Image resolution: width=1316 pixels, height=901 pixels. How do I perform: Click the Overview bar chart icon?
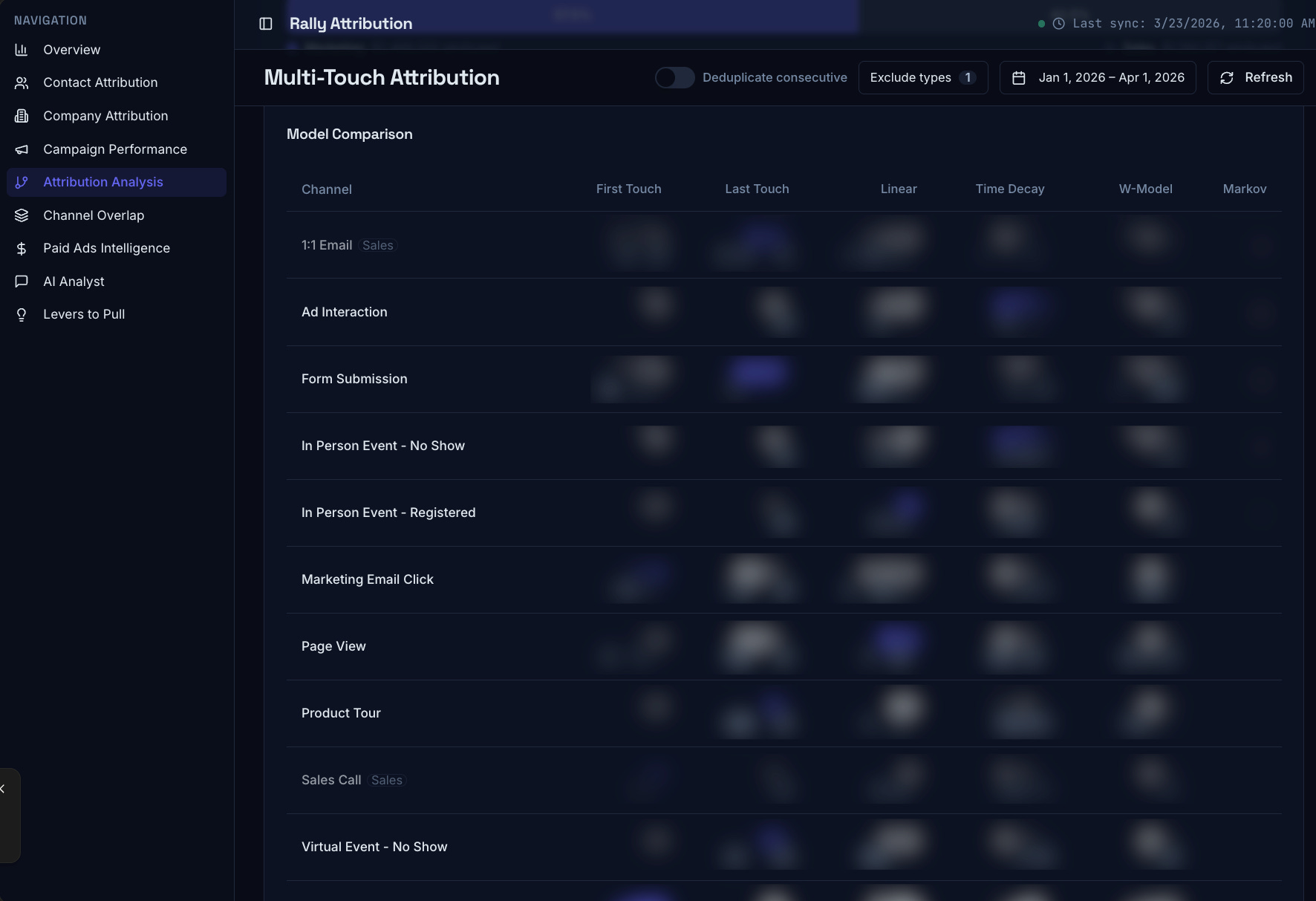pos(22,50)
